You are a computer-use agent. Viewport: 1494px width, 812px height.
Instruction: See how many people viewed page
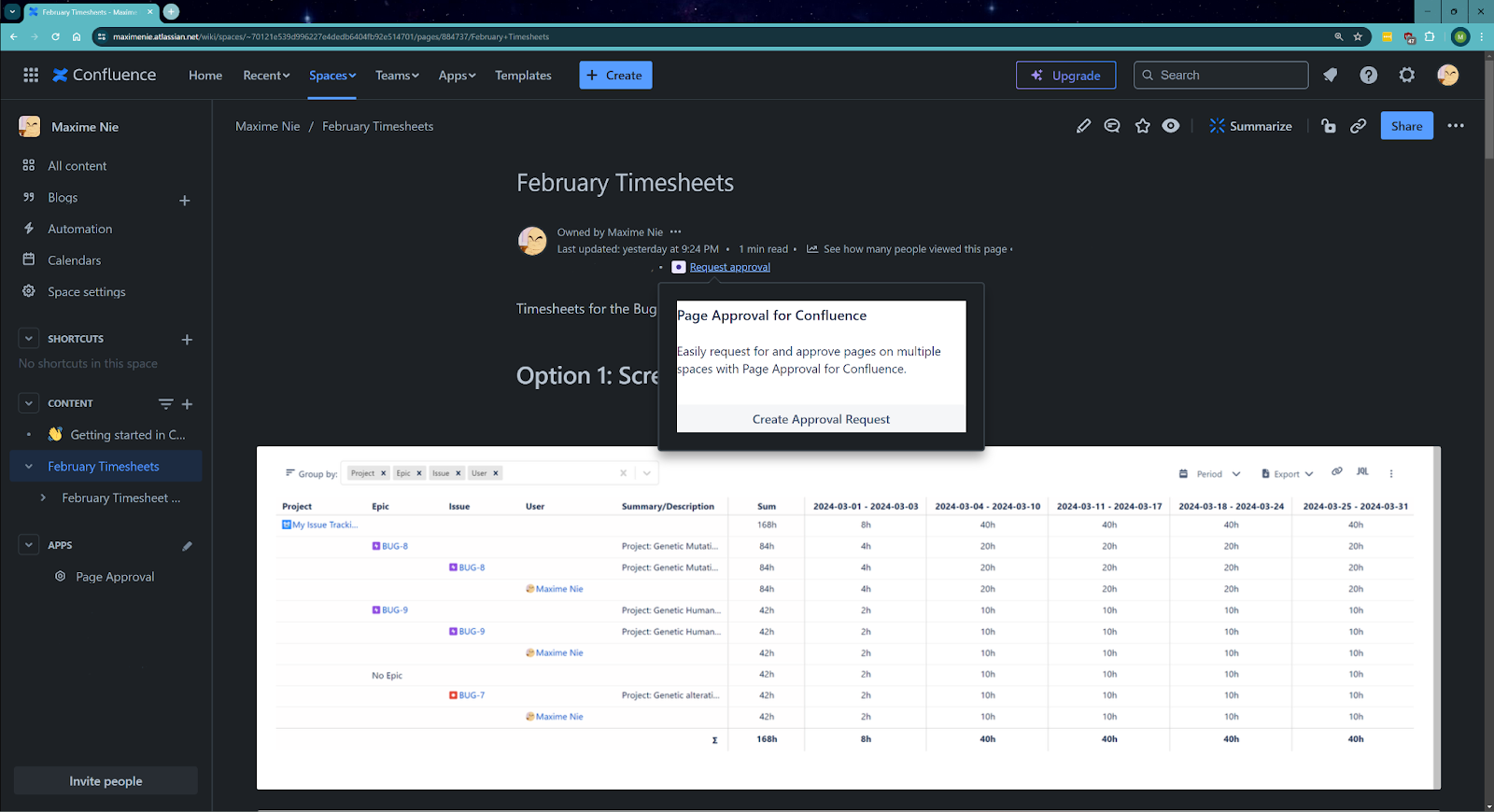point(915,249)
